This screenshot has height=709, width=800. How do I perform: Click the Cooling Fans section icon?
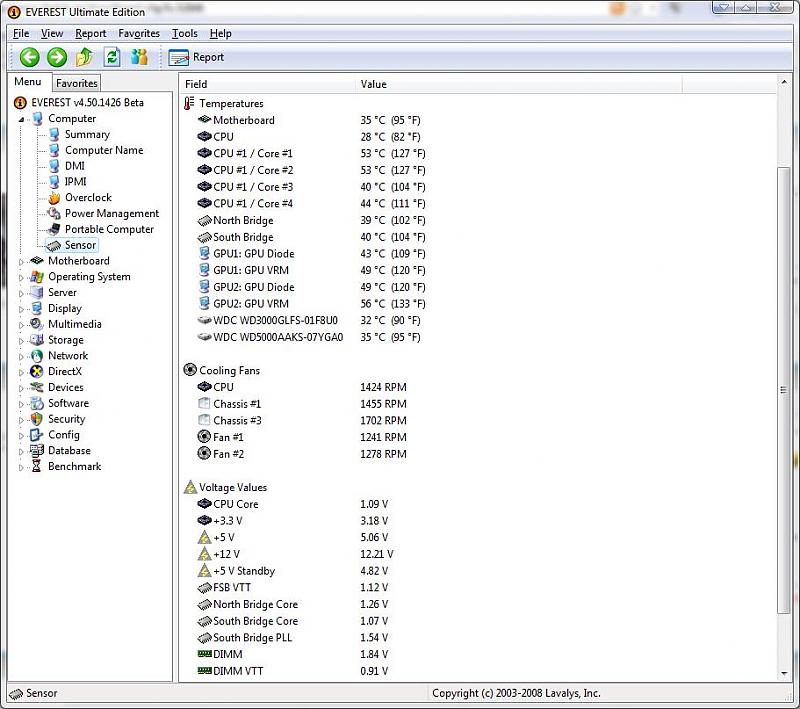coord(190,370)
